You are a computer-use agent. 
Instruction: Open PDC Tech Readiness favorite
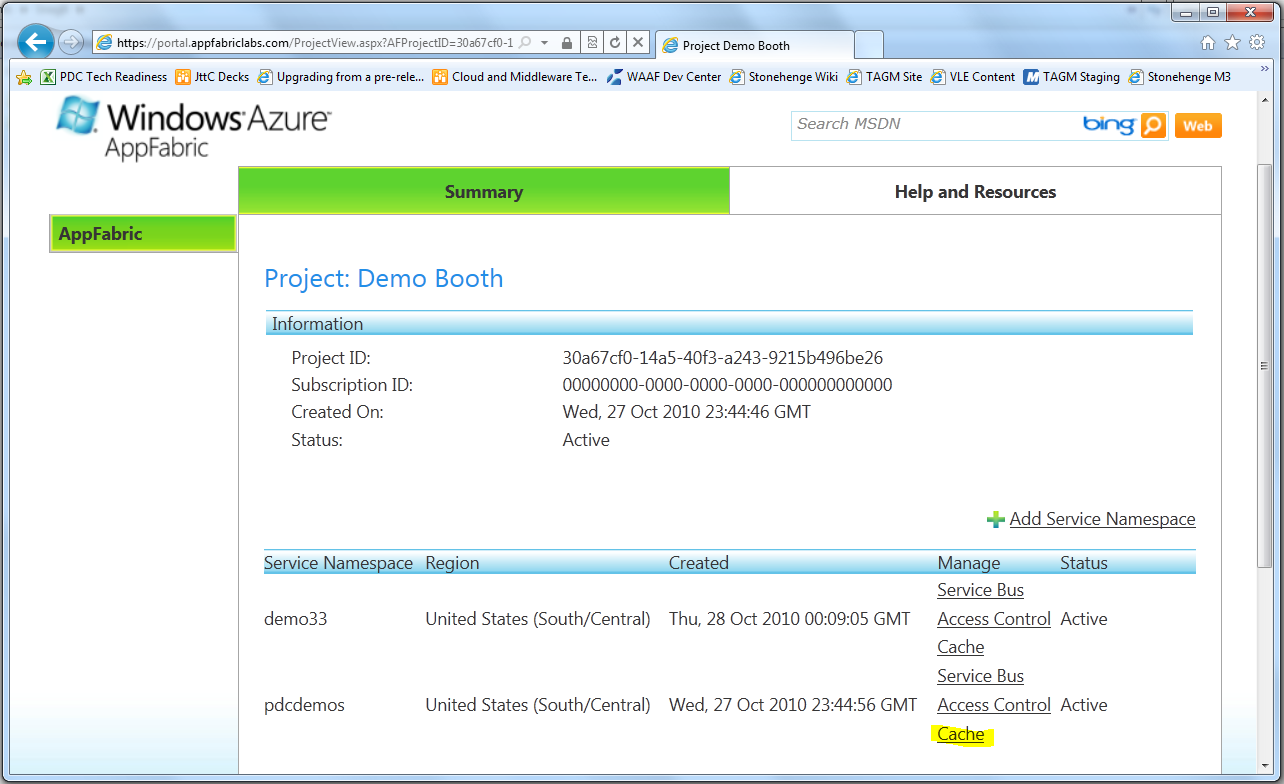(x=103, y=77)
